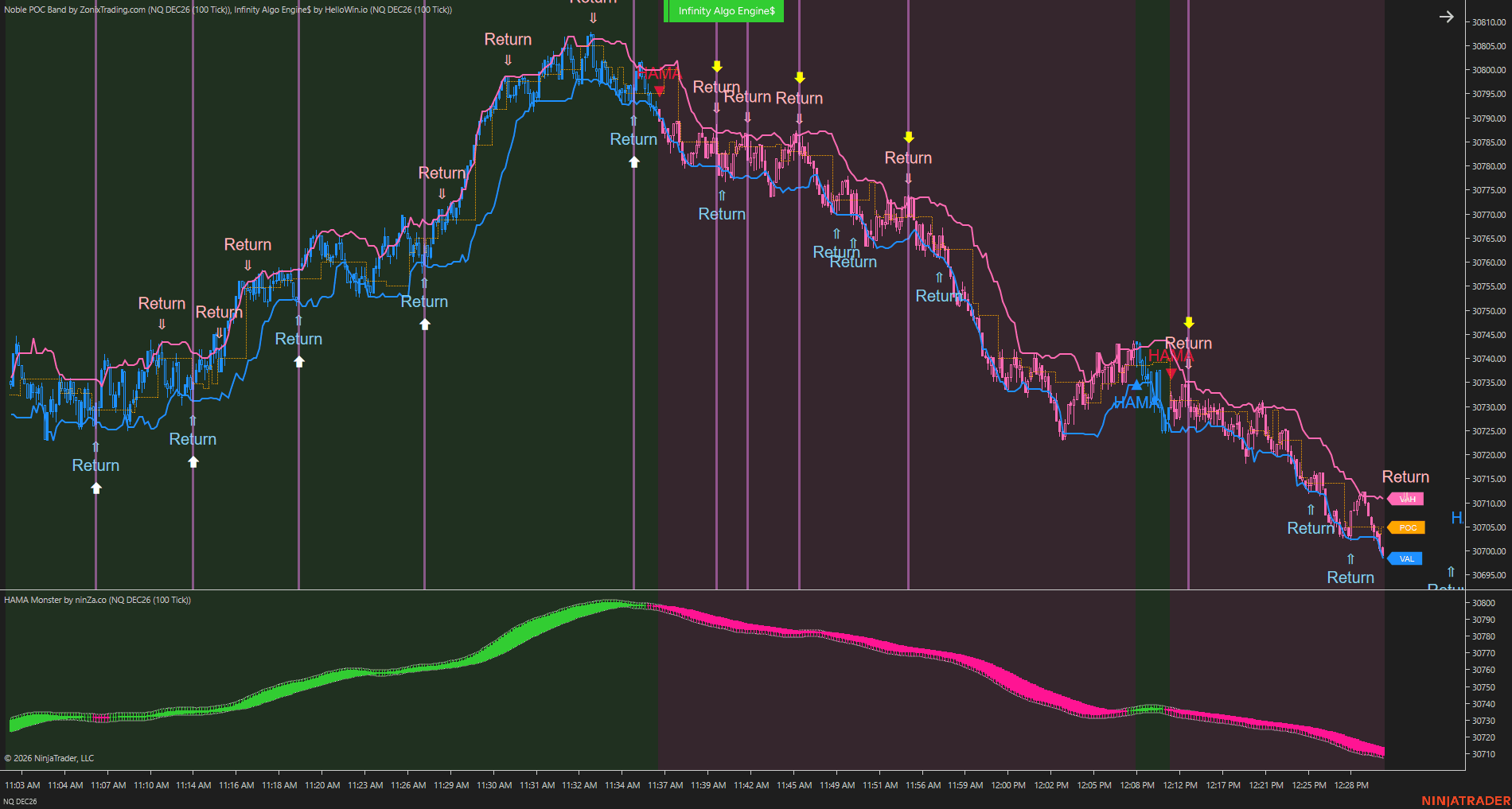1512x809 pixels.
Task: Open the NQ DEC26 chart tab
Action: coord(20,801)
